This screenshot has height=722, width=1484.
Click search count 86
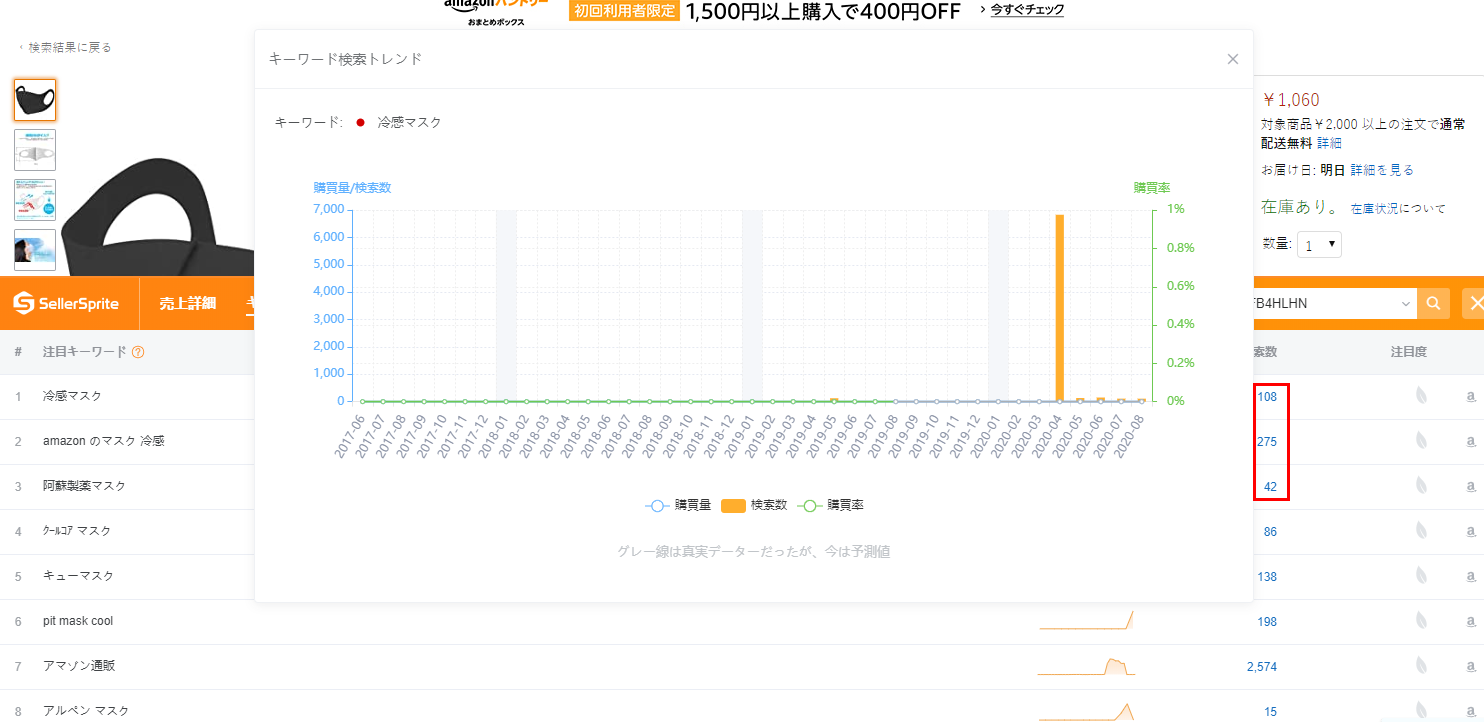point(1270,532)
